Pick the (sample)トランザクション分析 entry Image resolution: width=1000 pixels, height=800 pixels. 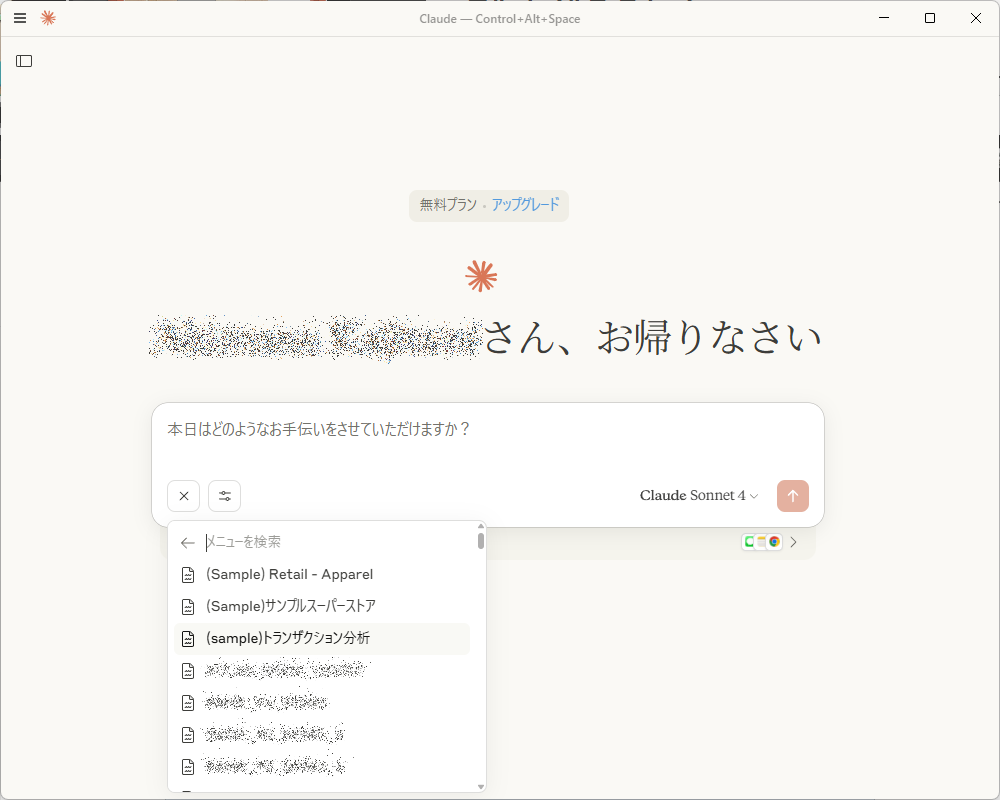click(322, 639)
